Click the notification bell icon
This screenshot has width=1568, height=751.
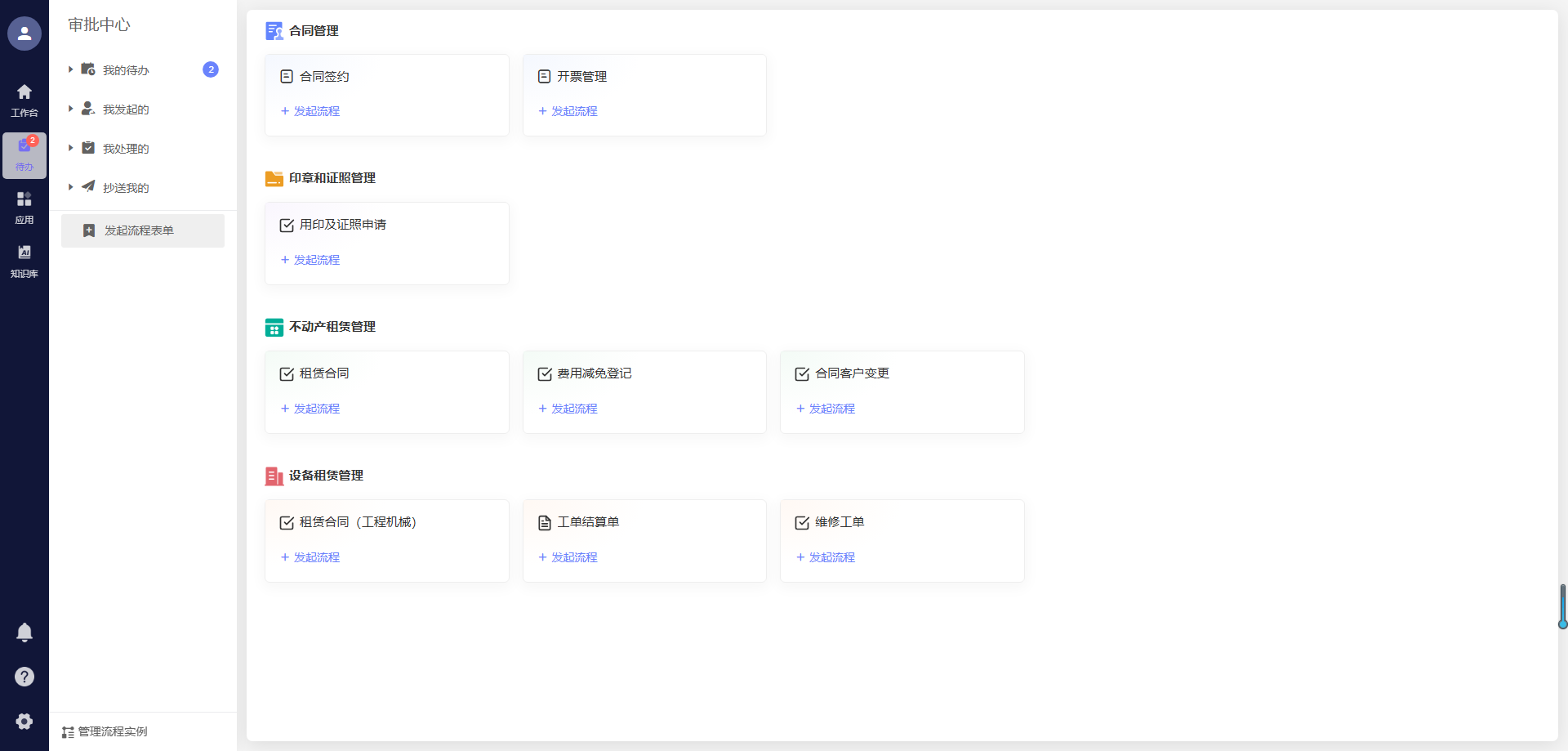point(24,633)
